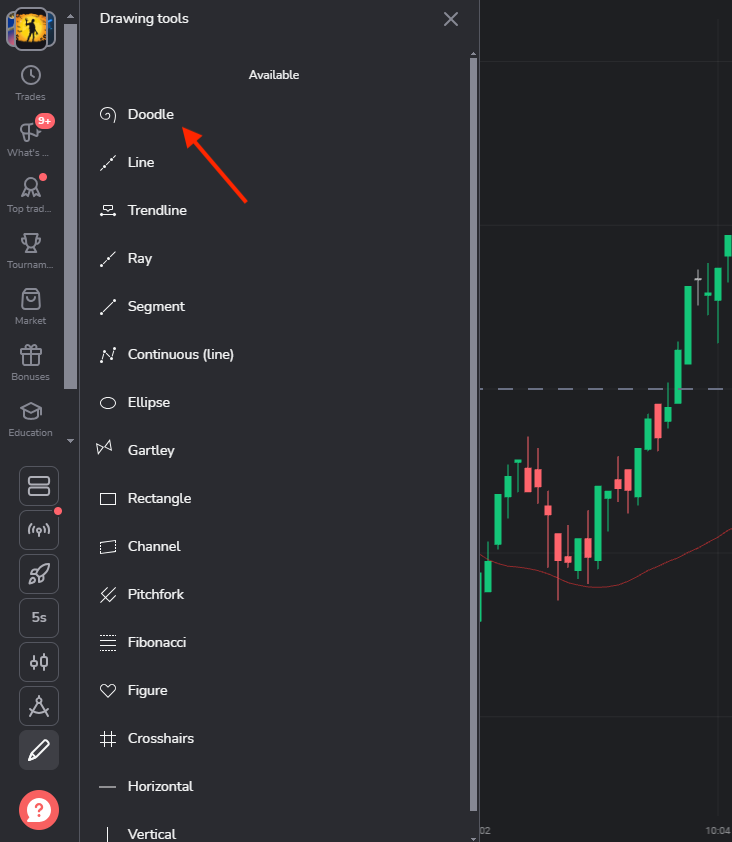Toggle the live signals broadcast button
This screenshot has width=732, height=842.
39,530
